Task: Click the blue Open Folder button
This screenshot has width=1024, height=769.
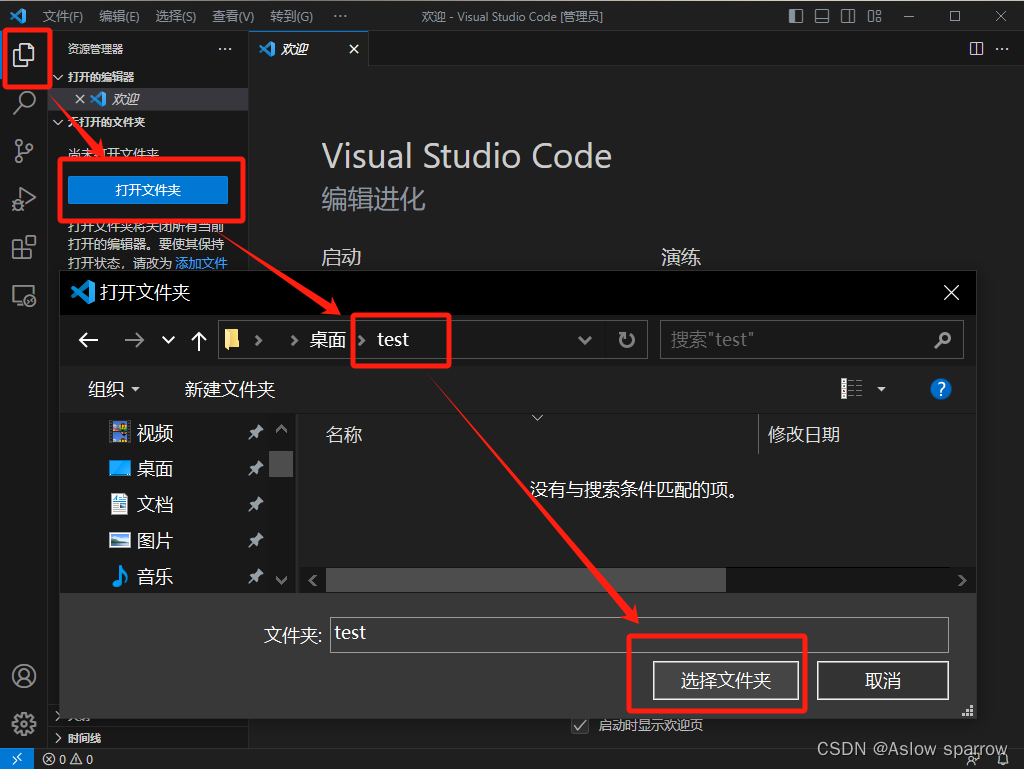Action: pos(148,190)
